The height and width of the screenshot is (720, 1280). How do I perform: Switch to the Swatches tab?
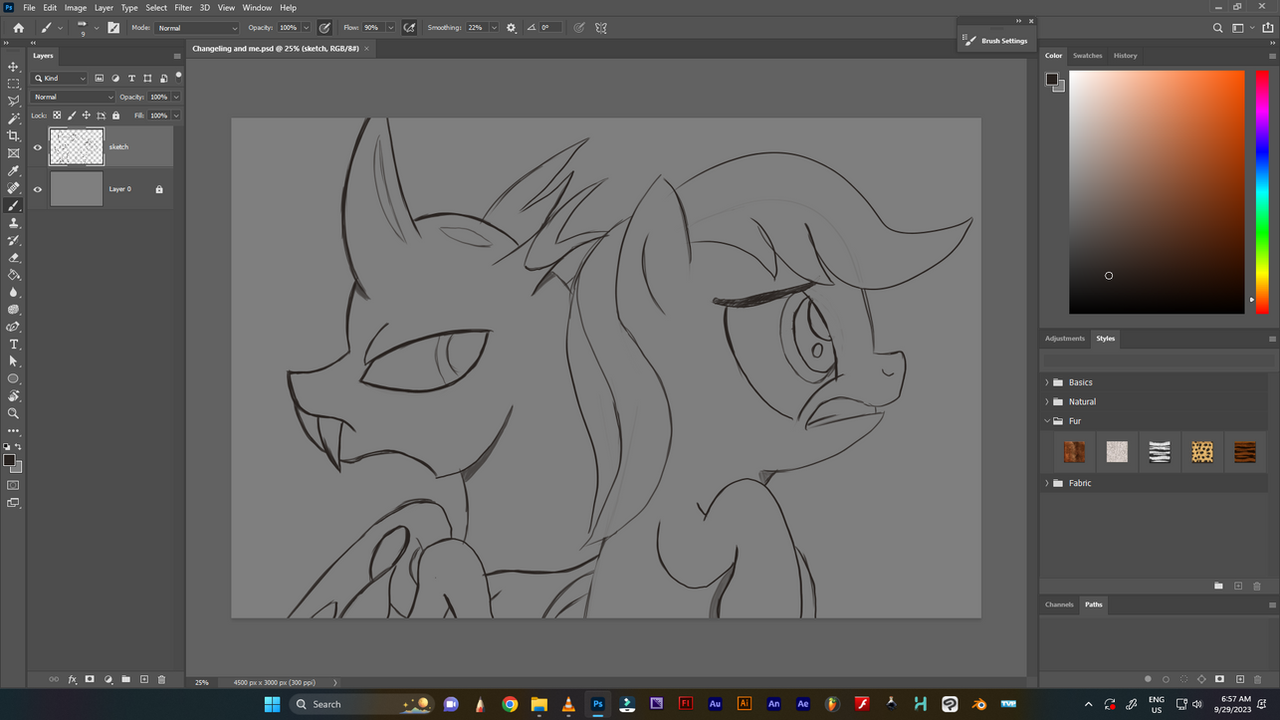click(x=1087, y=56)
